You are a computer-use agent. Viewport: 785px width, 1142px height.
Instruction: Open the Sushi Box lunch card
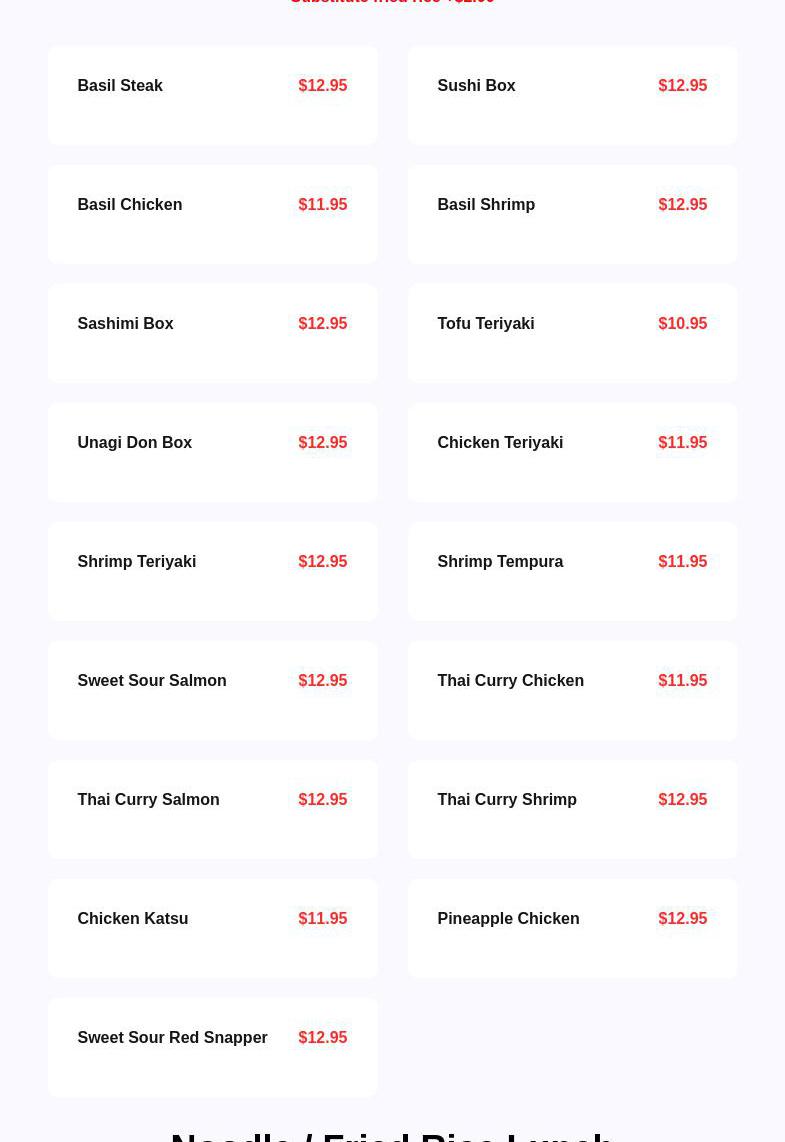coord(572,95)
